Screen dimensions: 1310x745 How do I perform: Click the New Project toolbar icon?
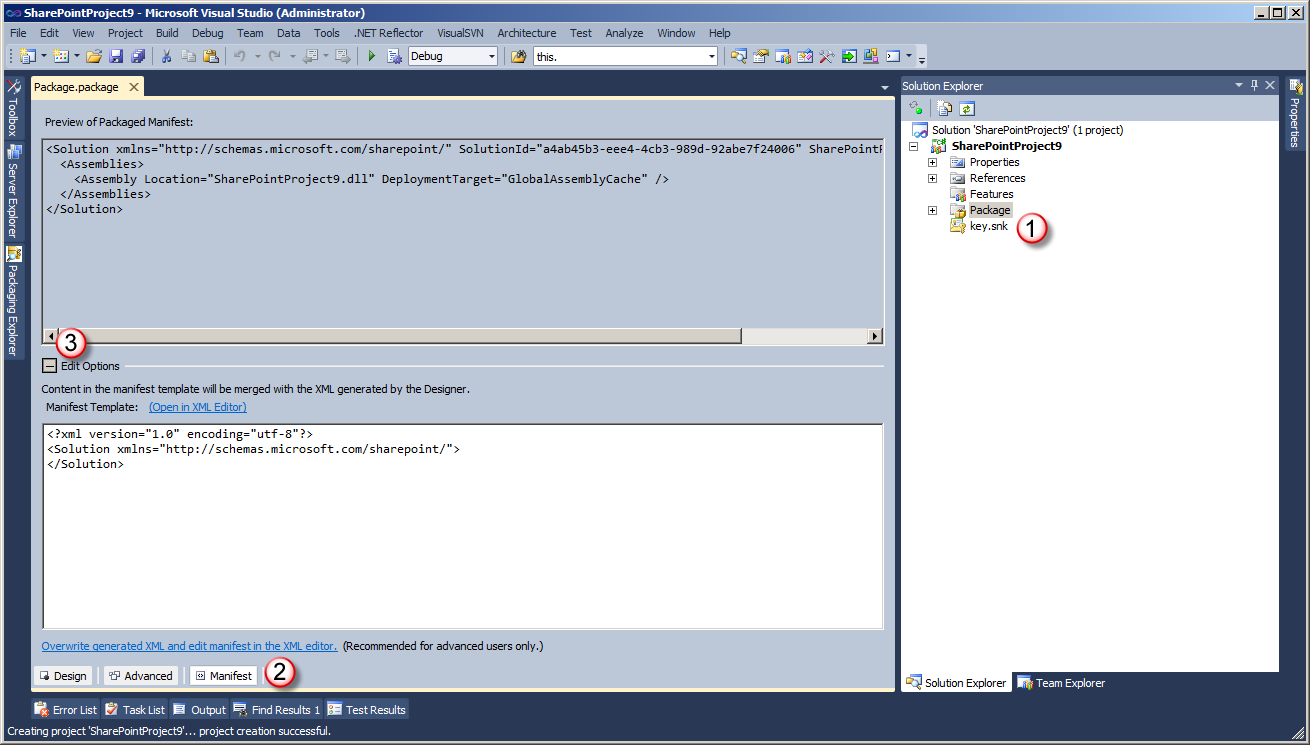(27, 56)
